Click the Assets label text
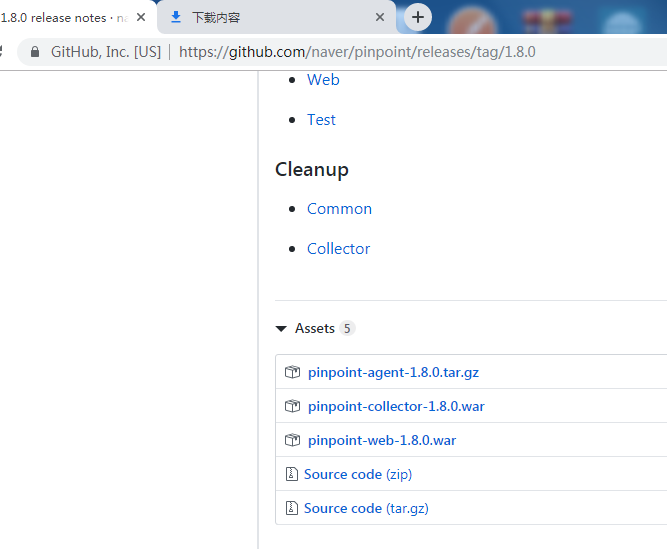This screenshot has width=667, height=549. (x=315, y=328)
